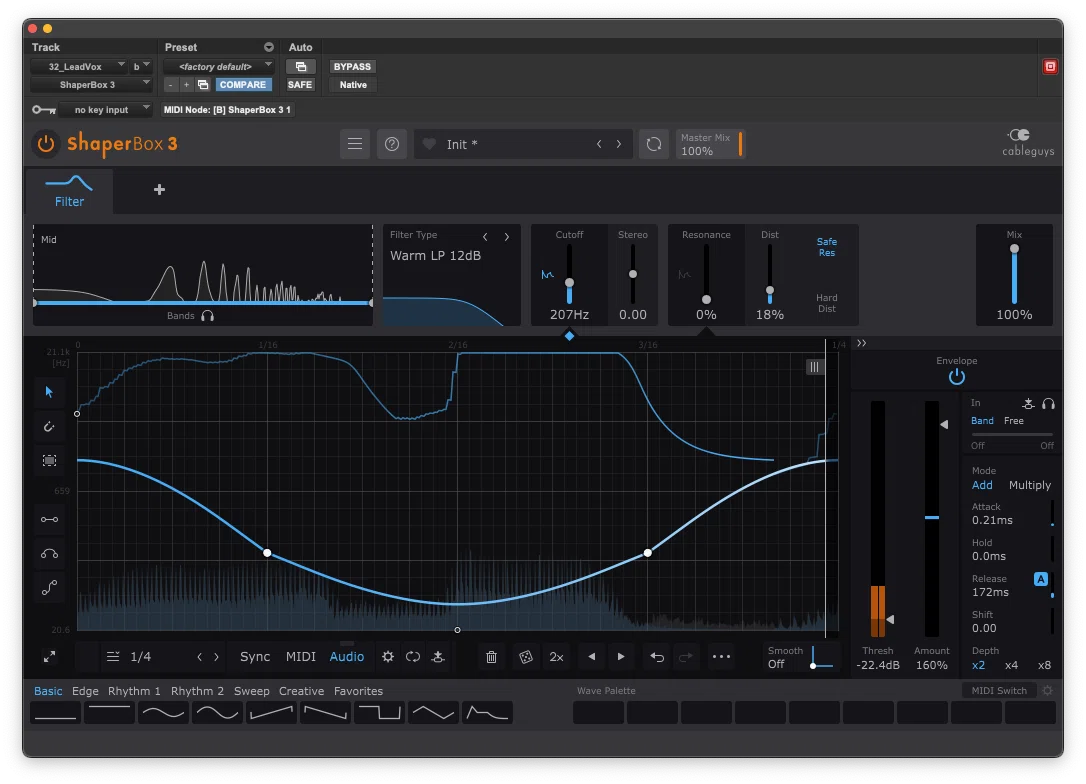Screen dimensions: 1086x784
Task: Select the pointer arrow tool in the wave editor
Action: [49, 392]
